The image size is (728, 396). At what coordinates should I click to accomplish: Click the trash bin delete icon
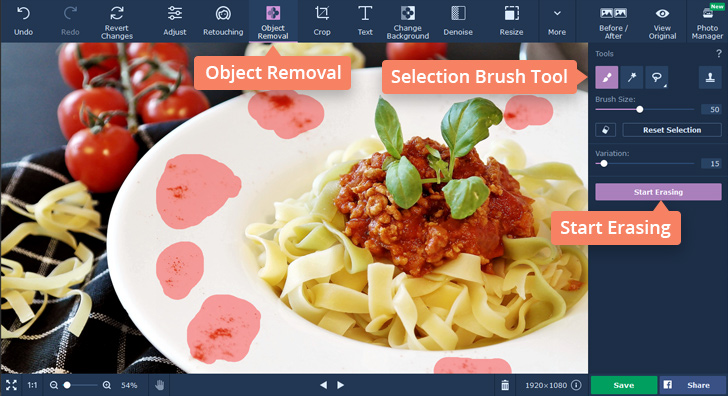505,385
